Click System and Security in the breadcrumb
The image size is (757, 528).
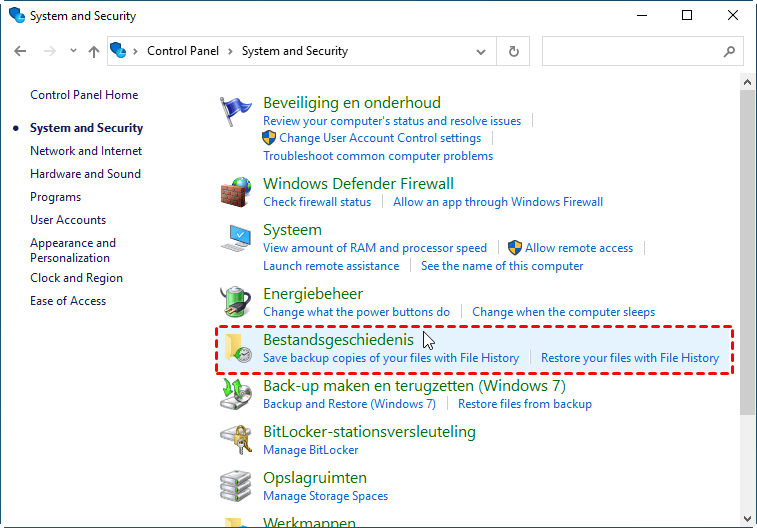tap(295, 51)
